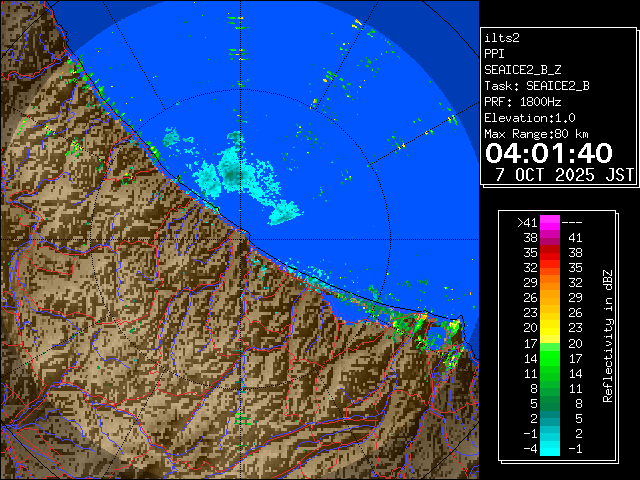640x480 pixels.
Task: Click the 7 OCT 2025 JST date
Action: [x=565, y=174]
